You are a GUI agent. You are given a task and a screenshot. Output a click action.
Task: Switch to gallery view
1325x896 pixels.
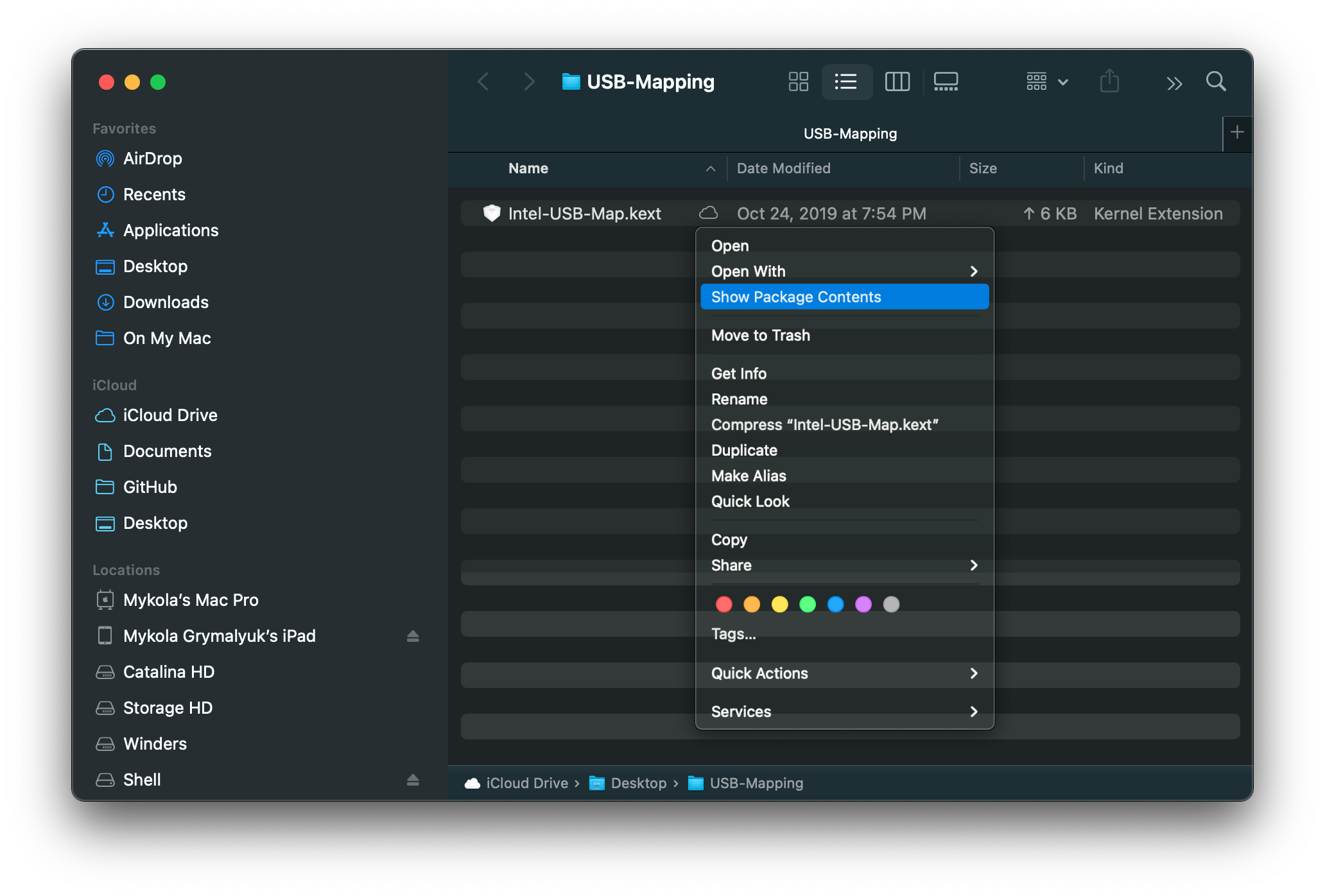pos(946,82)
